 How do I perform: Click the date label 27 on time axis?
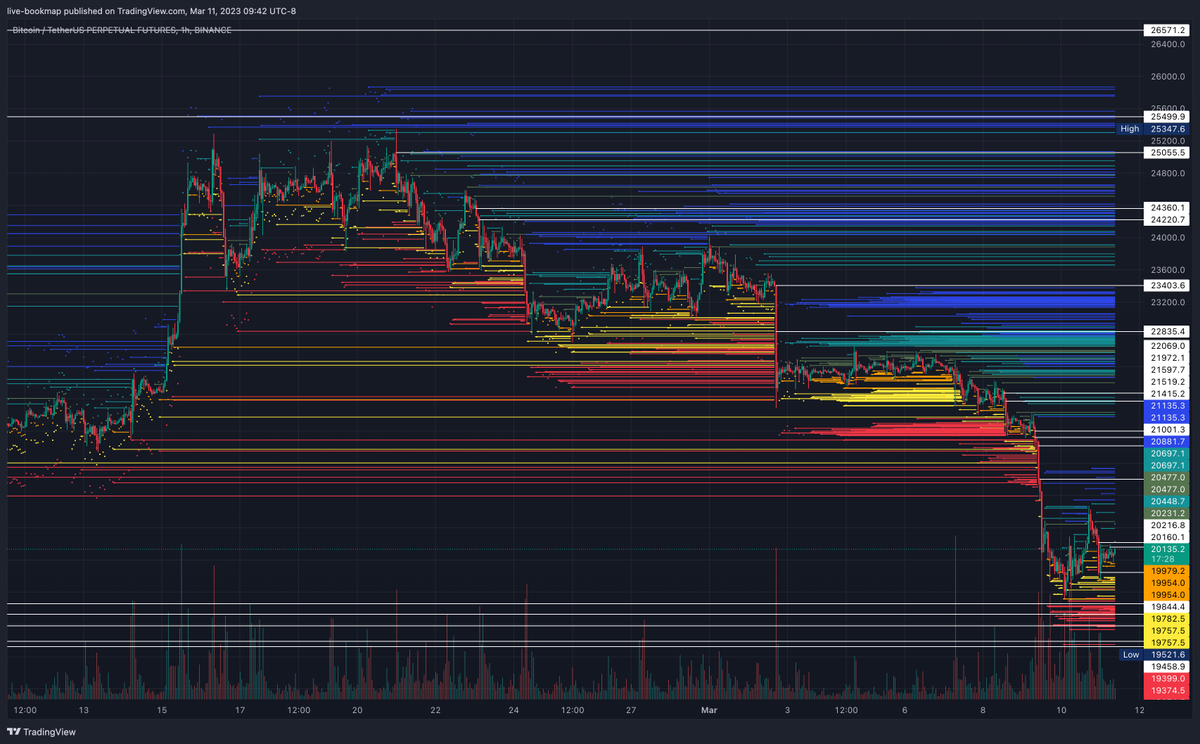[x=631, y=711]
